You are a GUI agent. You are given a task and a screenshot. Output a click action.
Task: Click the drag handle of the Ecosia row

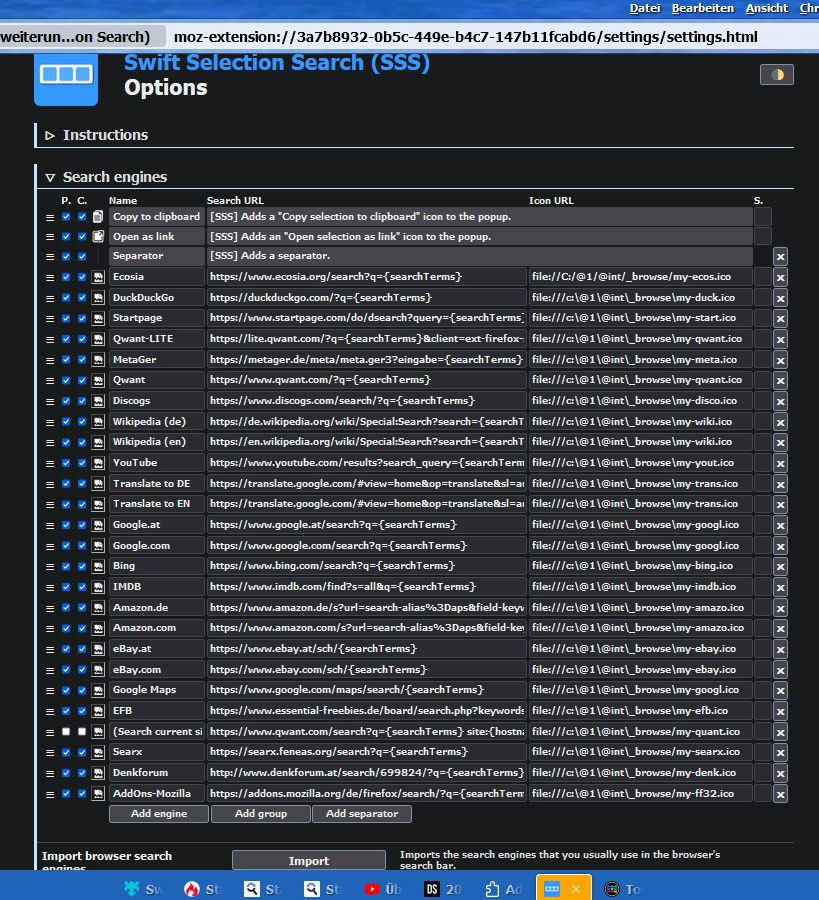pyautogui.click(x=49, y=277)
